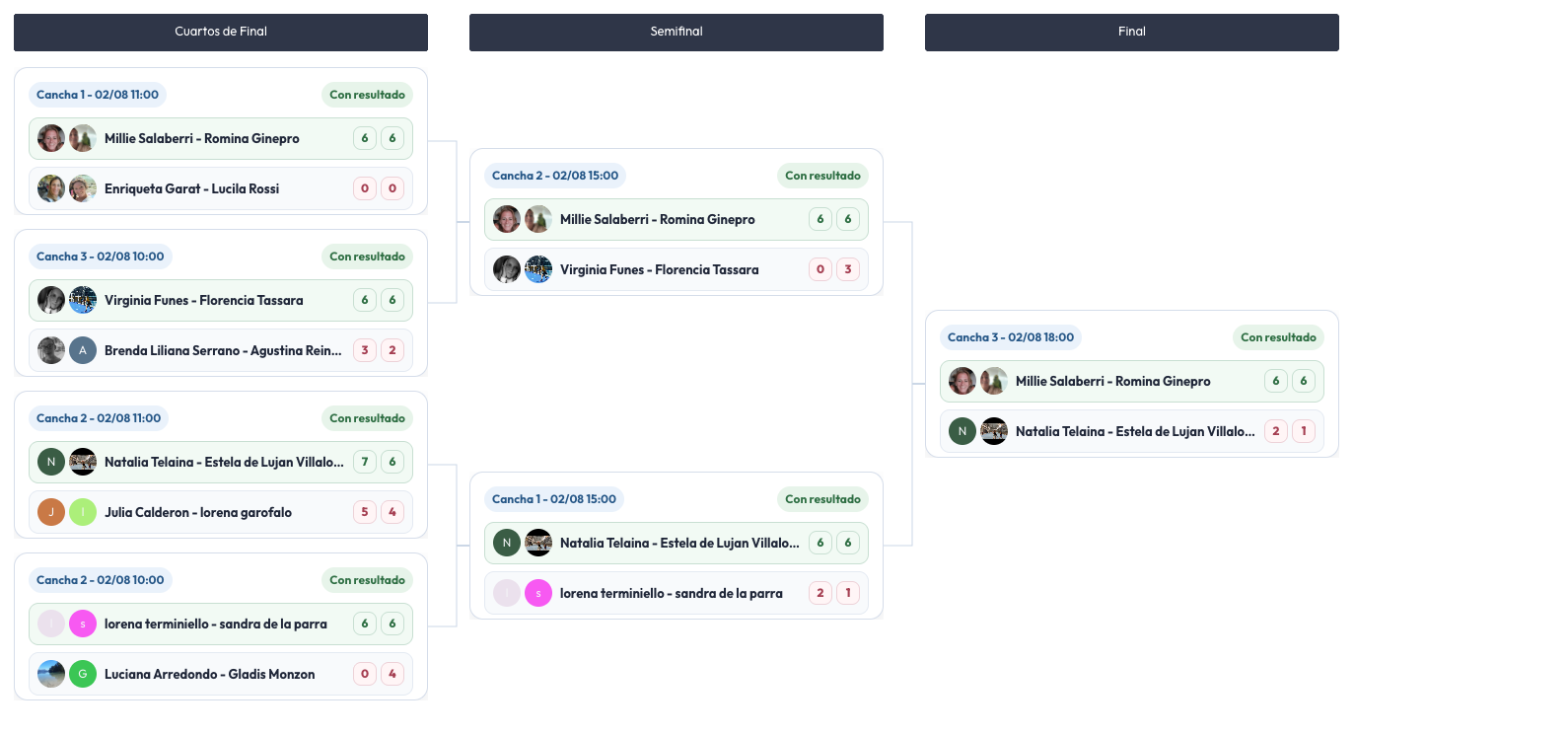This screenshot has width=1568, height=735.
Task: Click Con resultado on the Cancha 3 10:00 match
Action: point(367,257)
